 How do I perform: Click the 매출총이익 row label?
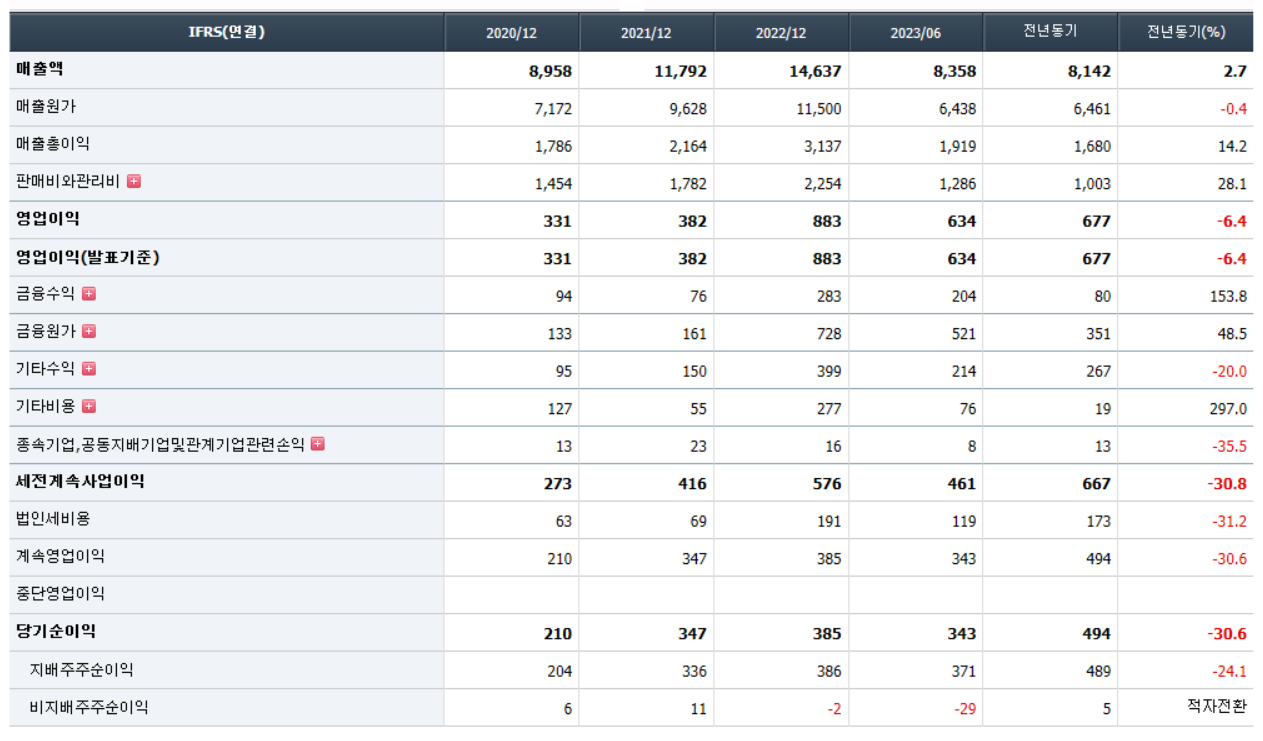click(x=53, y=144)
